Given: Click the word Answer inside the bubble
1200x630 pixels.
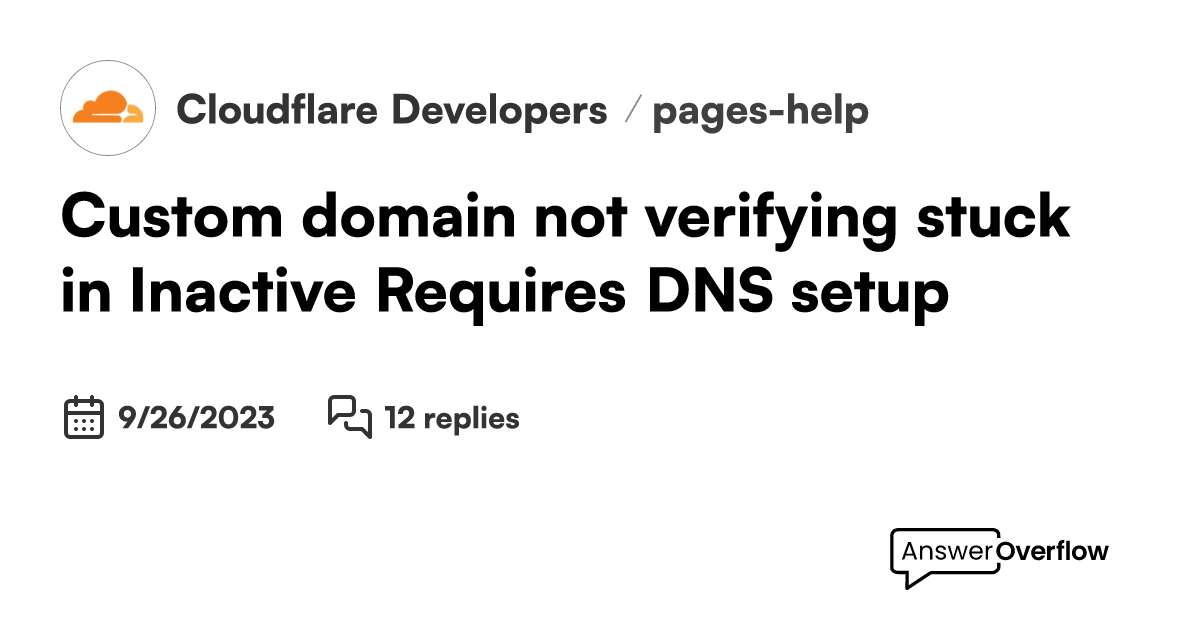Looking at the screenshot, I should [x=948, y=551].
